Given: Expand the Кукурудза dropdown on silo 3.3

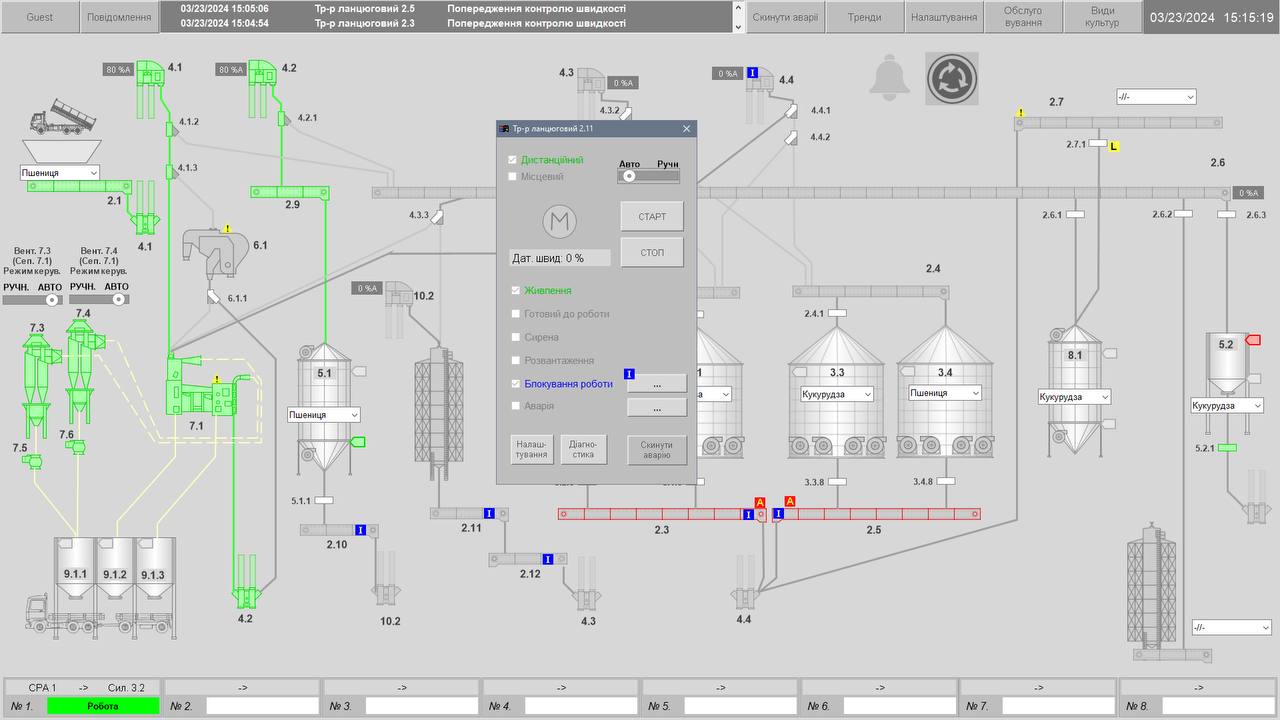Looking at the screenshot, I should (x=836, y=394).
